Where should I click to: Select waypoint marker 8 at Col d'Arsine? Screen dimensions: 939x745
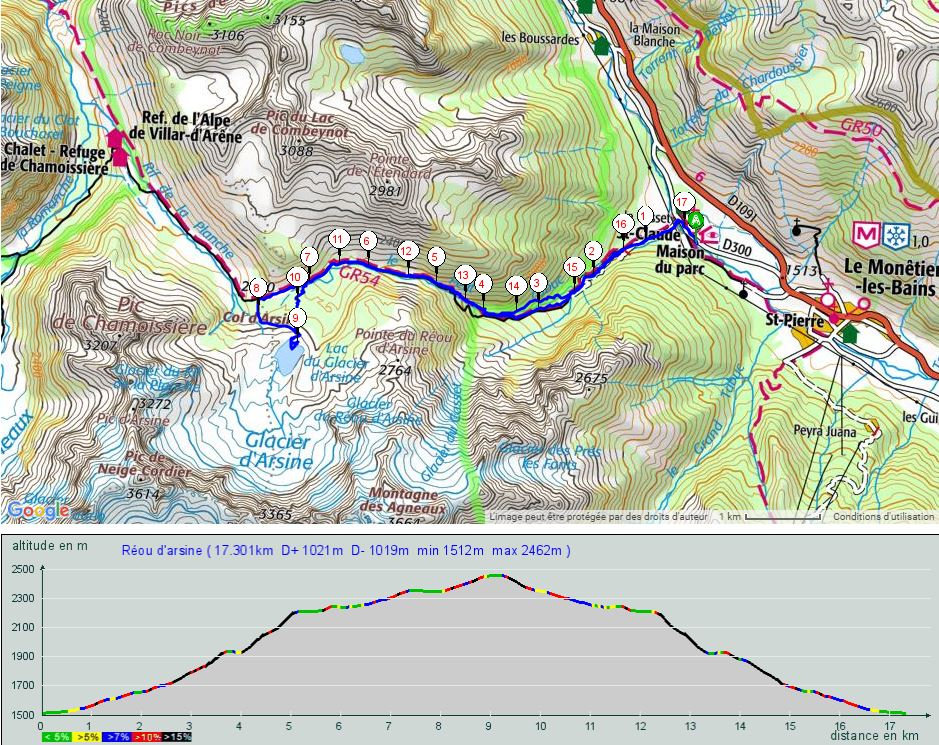[x=257, y=288]
